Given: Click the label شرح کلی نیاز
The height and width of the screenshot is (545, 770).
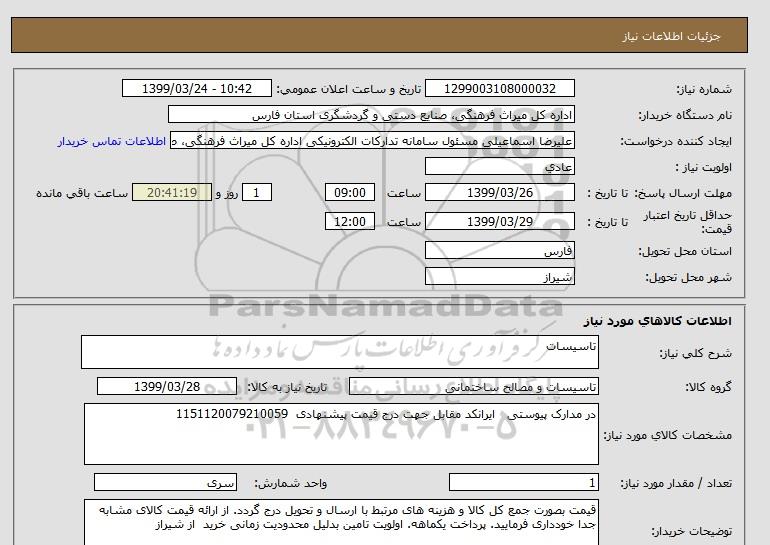Looking at the screenshot, I should click(695, 353).
